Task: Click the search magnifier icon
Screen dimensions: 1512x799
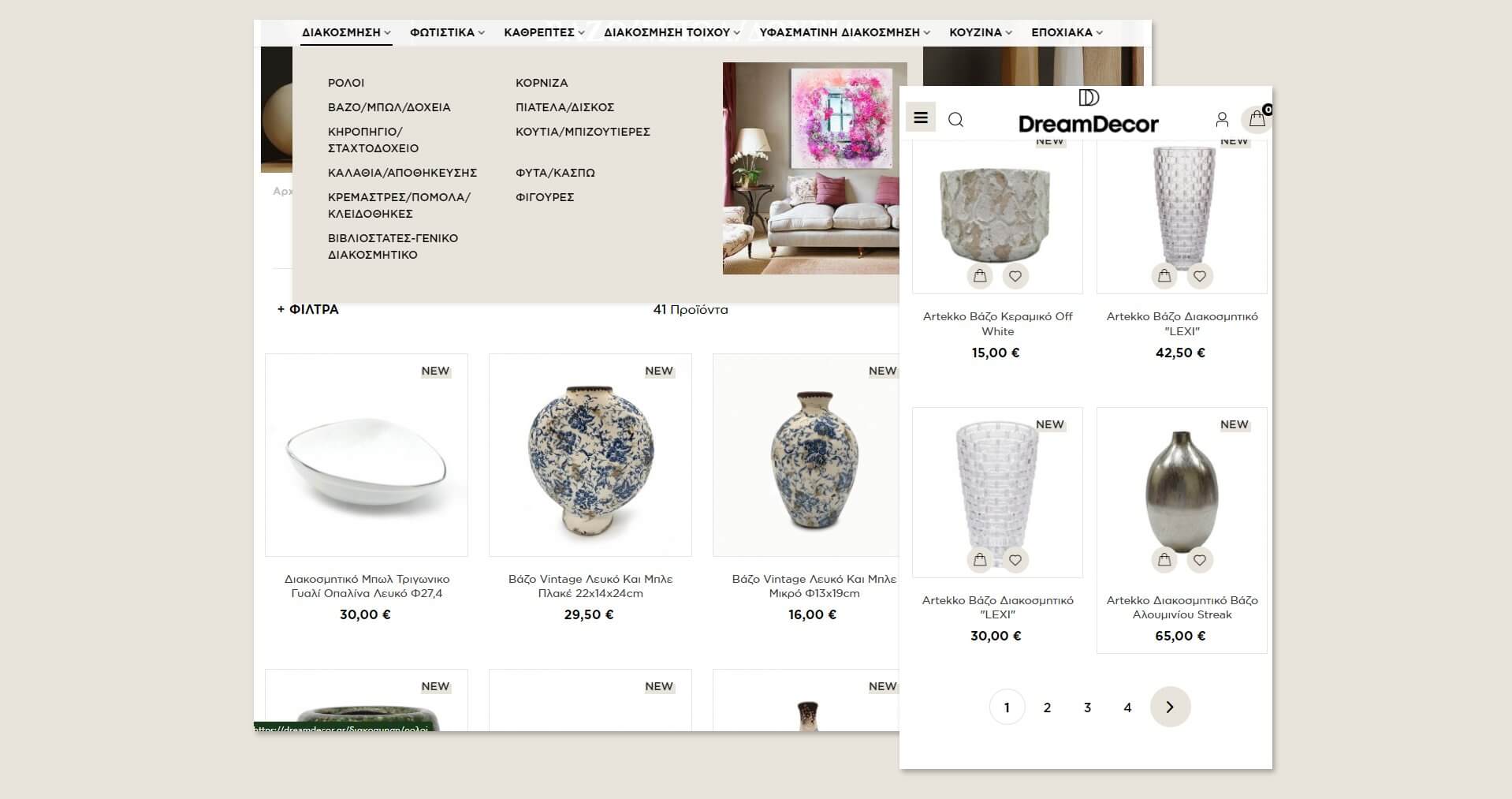Action: click(x=955, y=120)
